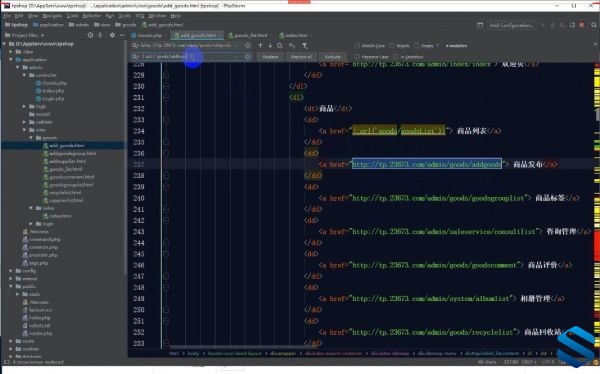Toggle the In Selection checkbox
The height and width of the screenshot is (374, 600).
click(396, 57)
